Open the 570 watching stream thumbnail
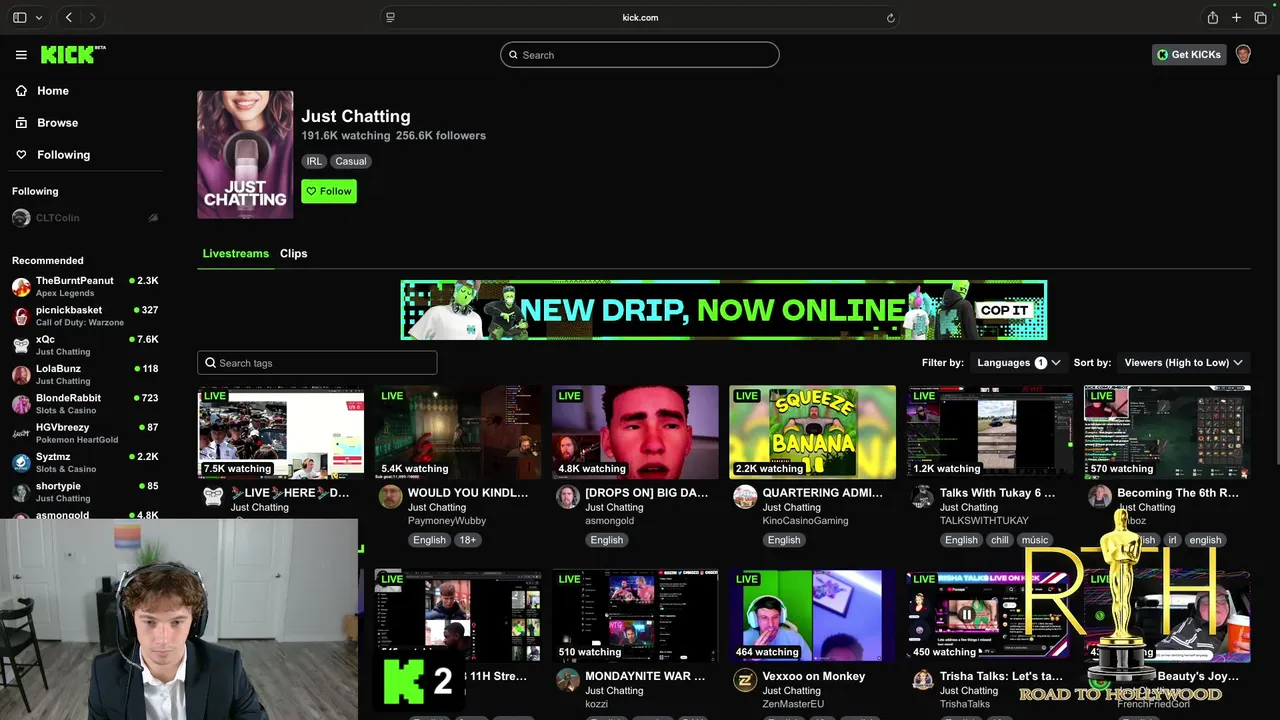This screenshot has height=720, width=1280. (1167, 432)
